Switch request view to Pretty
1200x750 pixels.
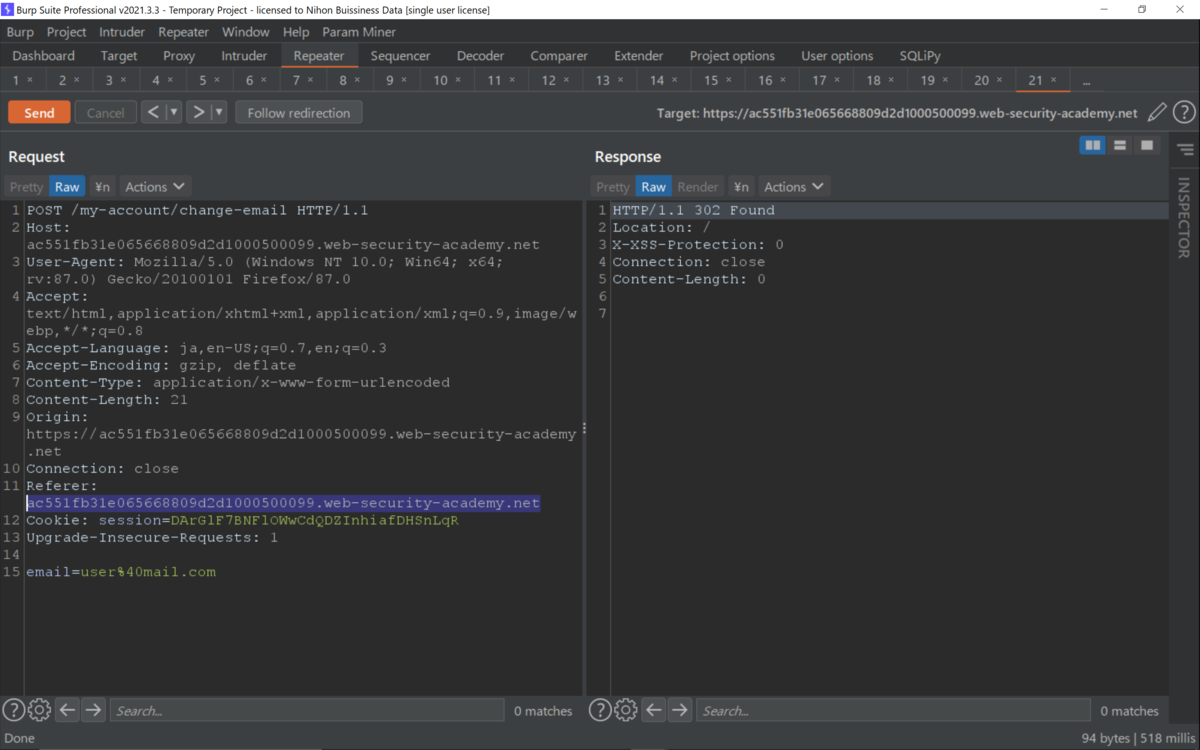tap(27, 187)
